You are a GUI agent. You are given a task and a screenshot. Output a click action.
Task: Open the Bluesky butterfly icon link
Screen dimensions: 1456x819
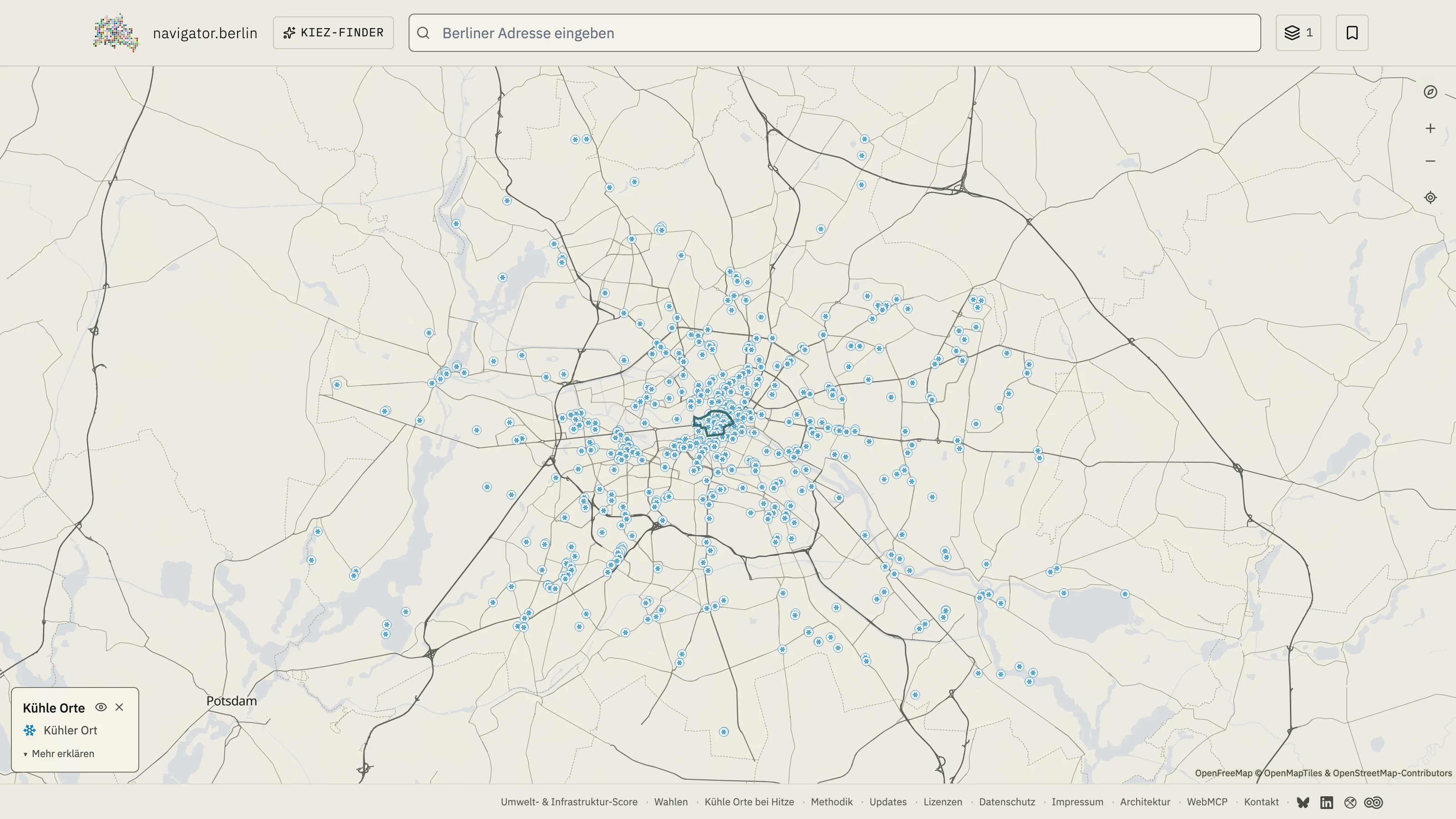[1303, 803]
